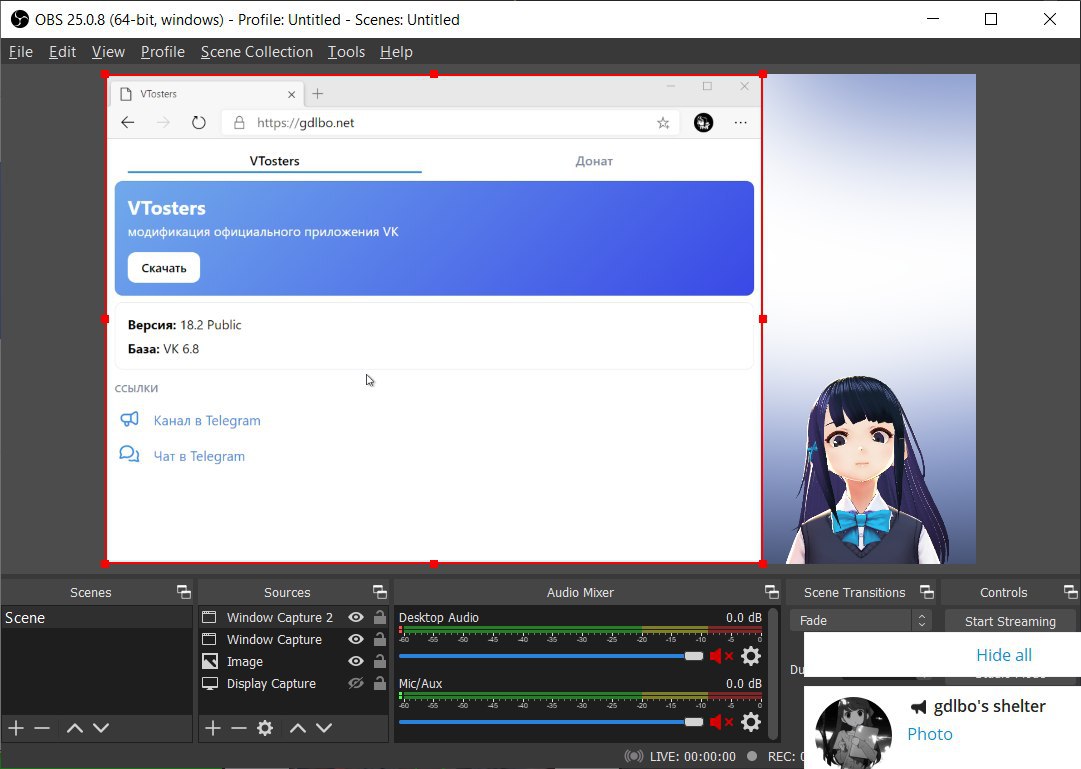
Task: Select the VTosters tab in preview page
Action: coord(274,161)
